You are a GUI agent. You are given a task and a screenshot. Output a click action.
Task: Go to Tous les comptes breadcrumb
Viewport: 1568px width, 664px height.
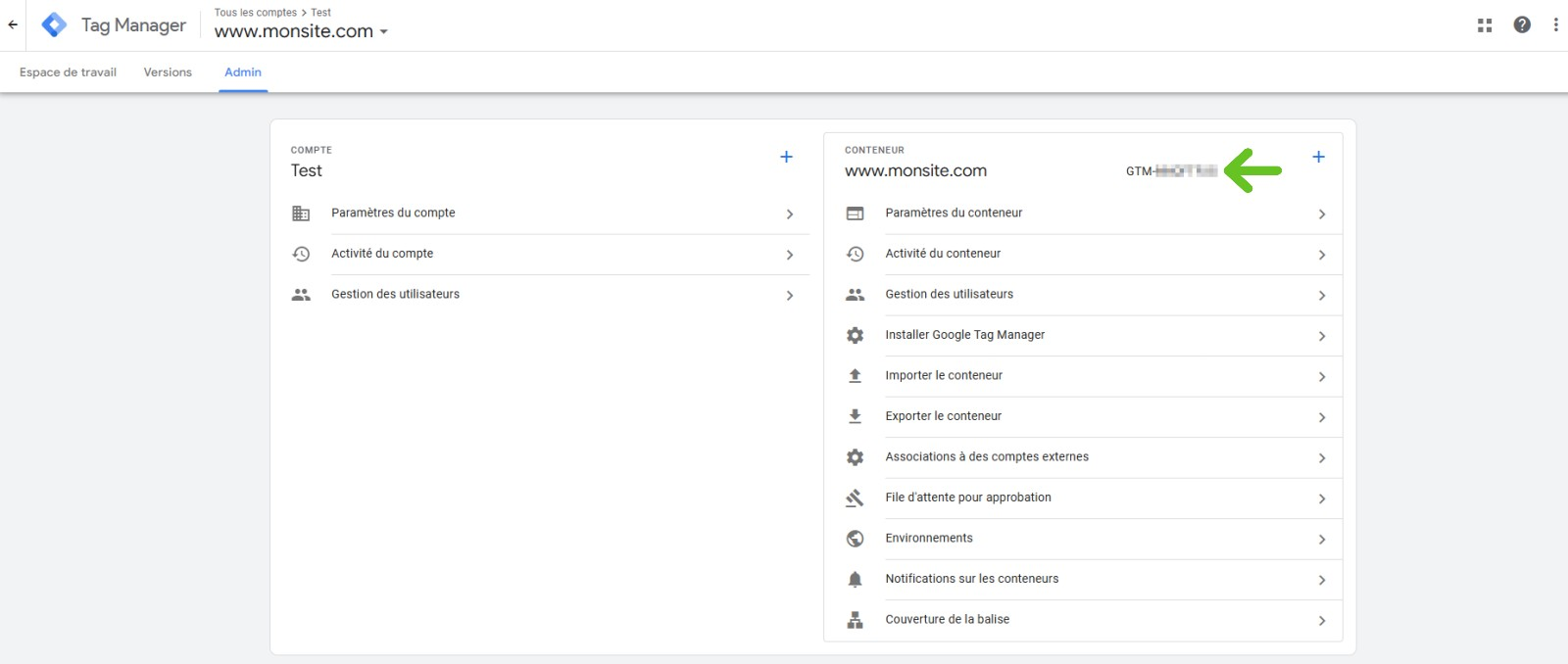255,13
